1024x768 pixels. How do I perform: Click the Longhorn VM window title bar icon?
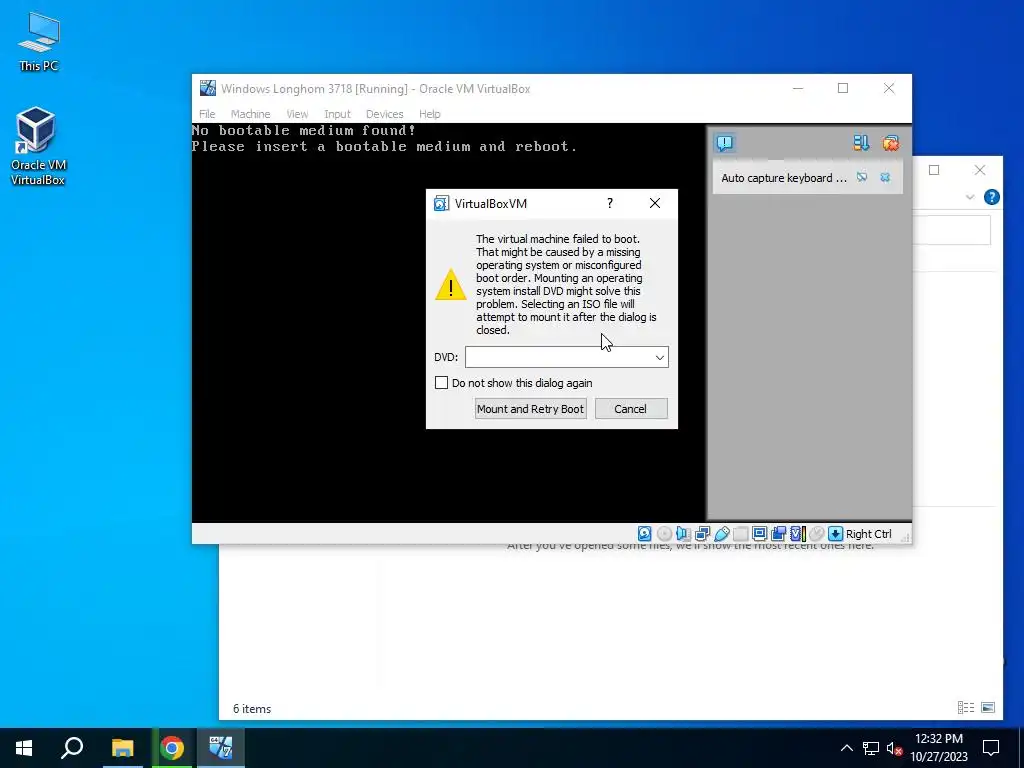(208, 88)
